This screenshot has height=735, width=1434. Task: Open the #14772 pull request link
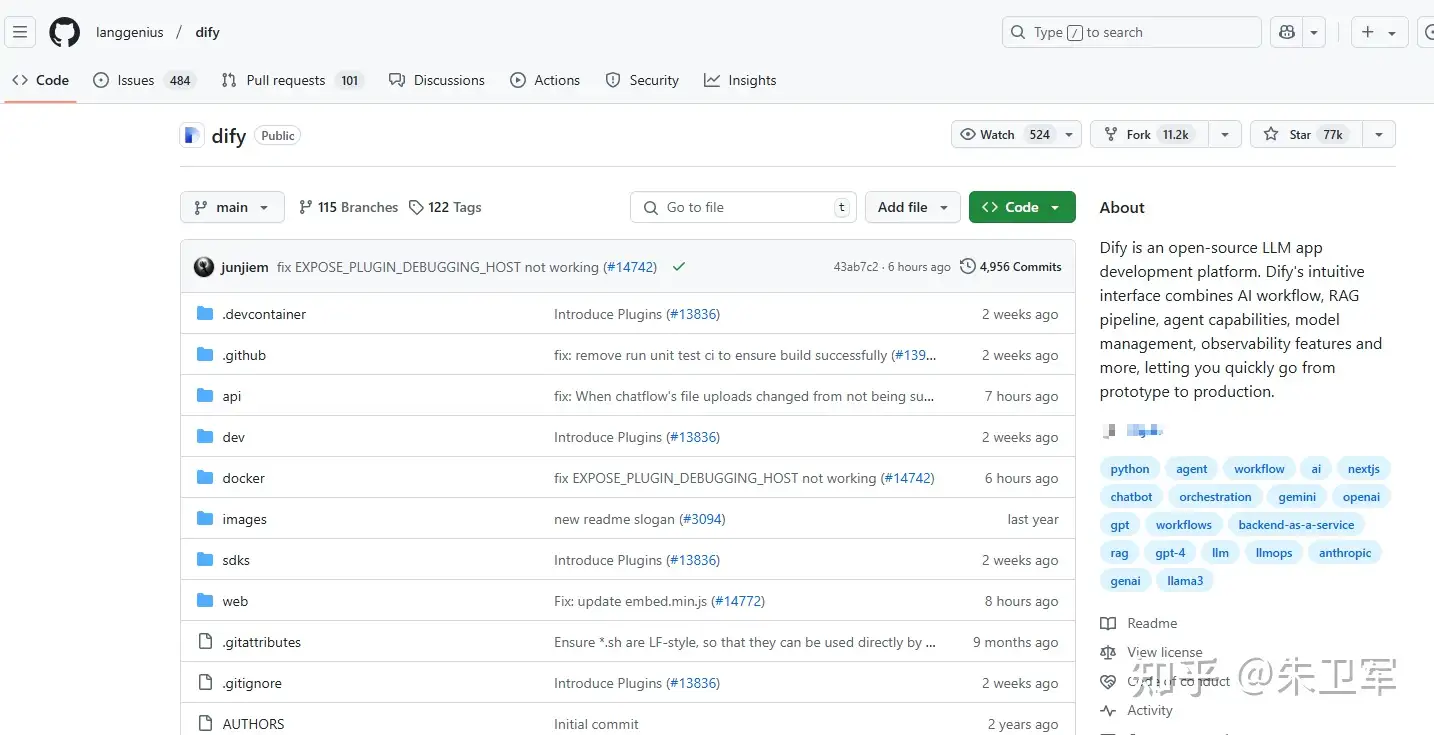tap(739, 601)
